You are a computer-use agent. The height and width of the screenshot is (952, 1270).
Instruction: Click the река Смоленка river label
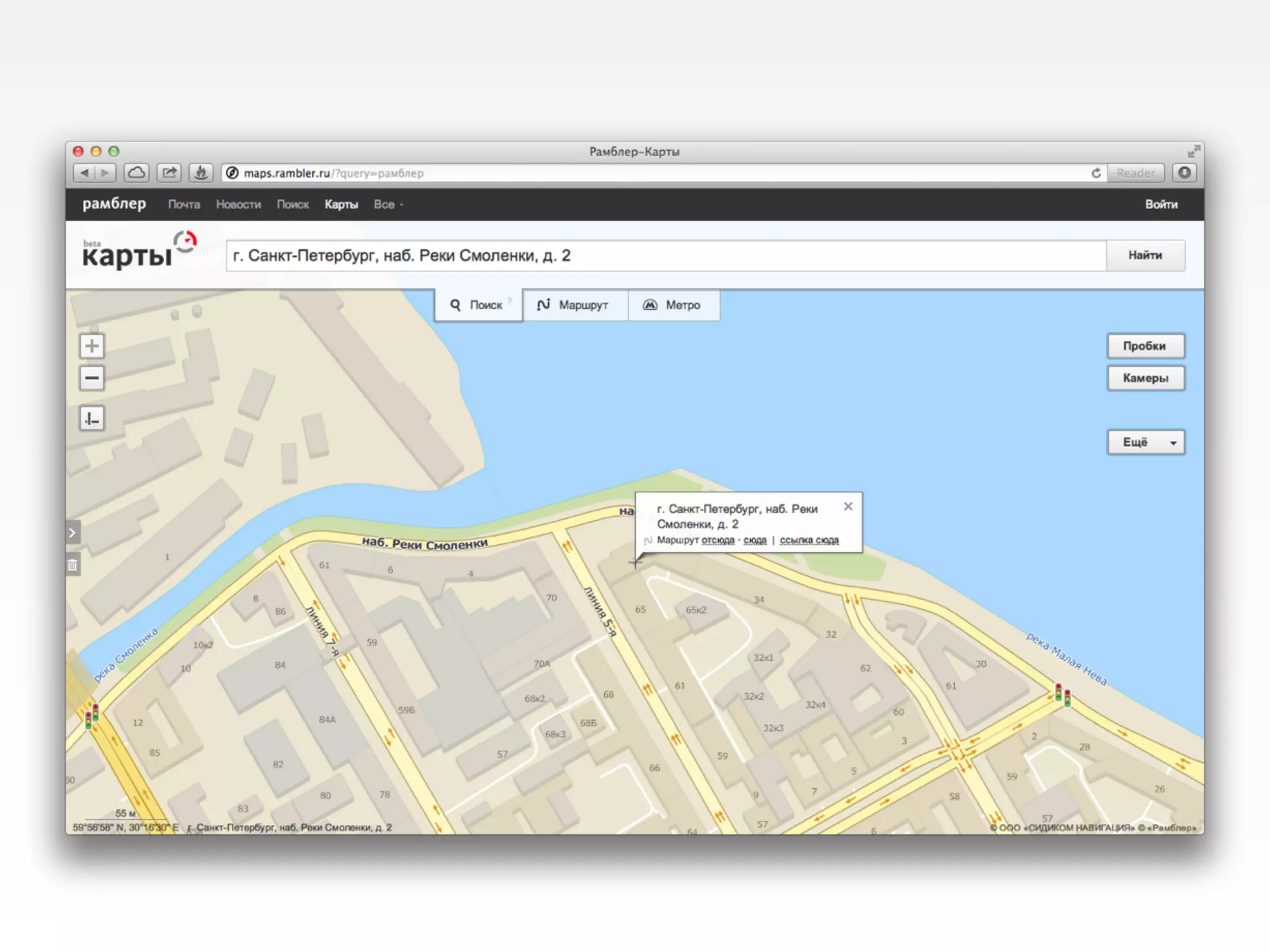click(x=126, y=654)
